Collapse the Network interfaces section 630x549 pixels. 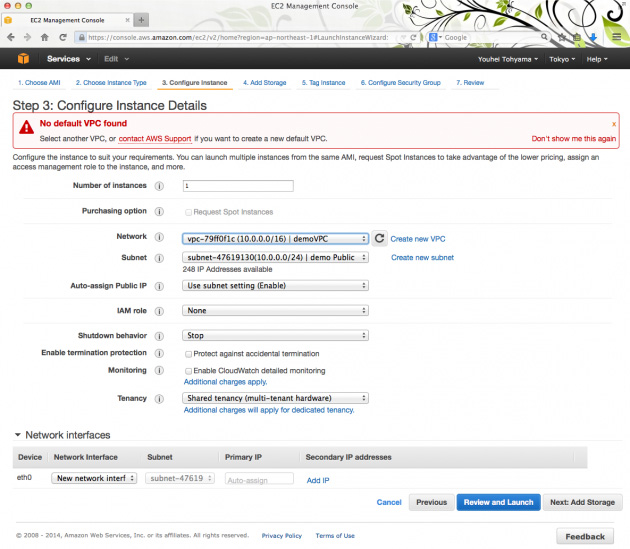pyautogui.click(x=18, y=435)
